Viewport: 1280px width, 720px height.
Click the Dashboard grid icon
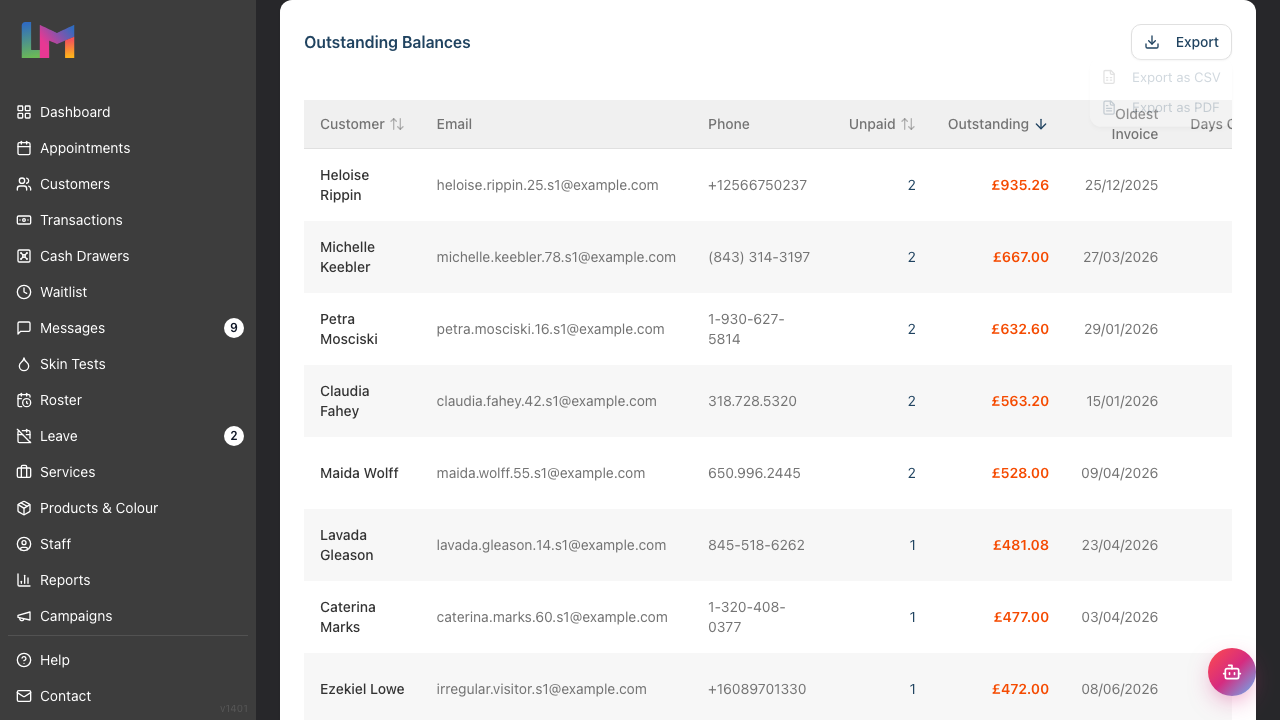point(24,112)
